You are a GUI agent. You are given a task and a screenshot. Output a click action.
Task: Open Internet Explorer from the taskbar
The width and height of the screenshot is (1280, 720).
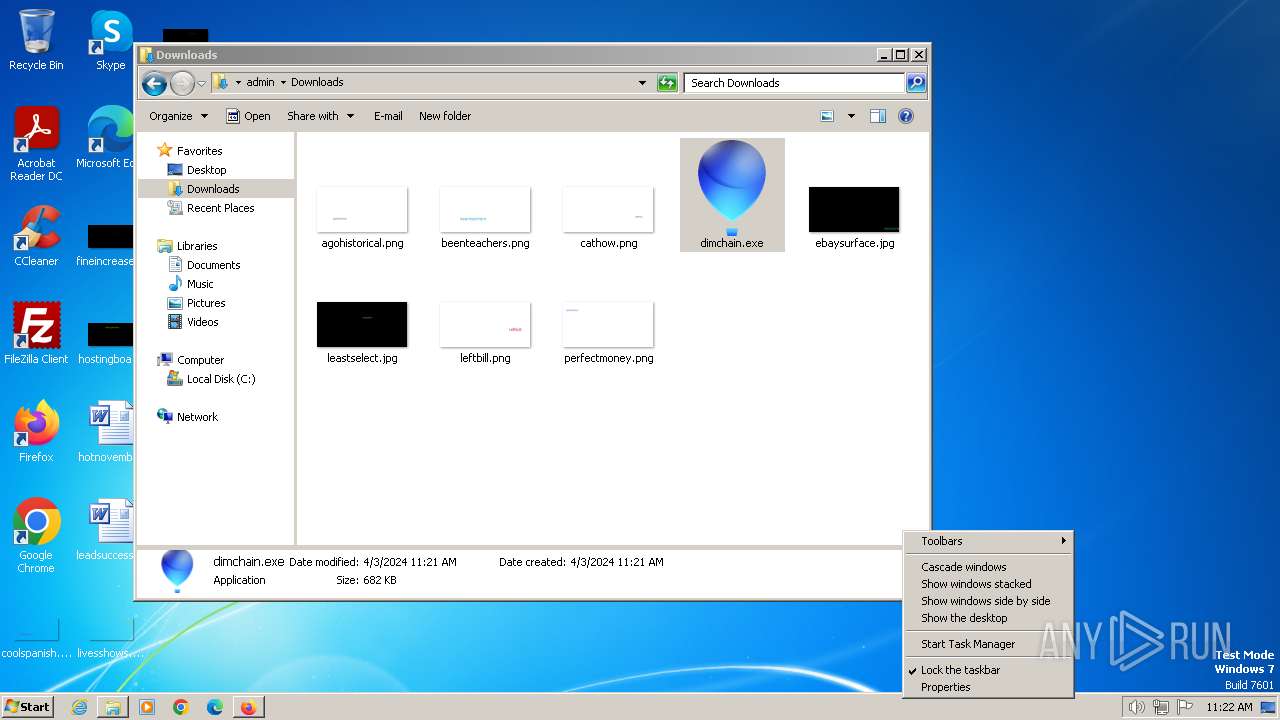[x=79, y=707]
